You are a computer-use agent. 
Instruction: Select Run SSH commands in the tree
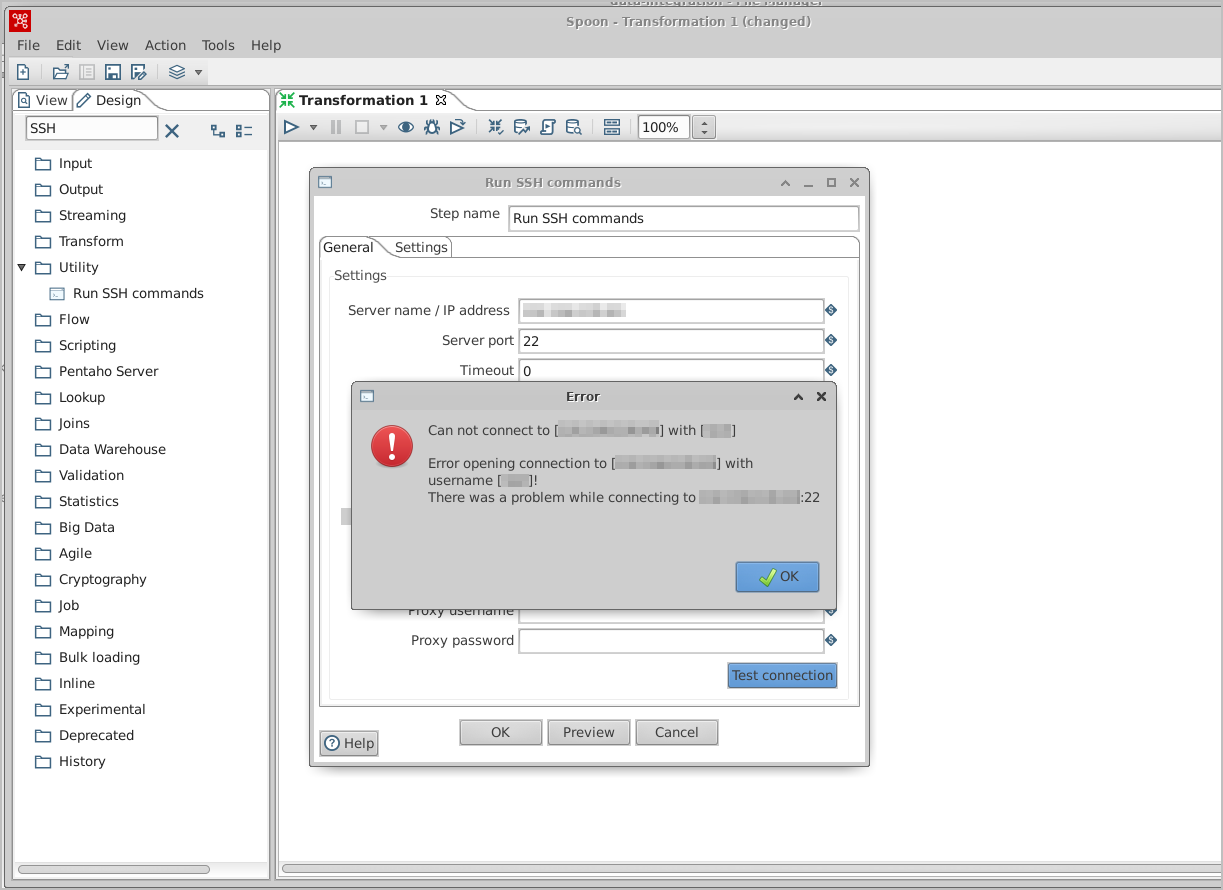point(138,293)
